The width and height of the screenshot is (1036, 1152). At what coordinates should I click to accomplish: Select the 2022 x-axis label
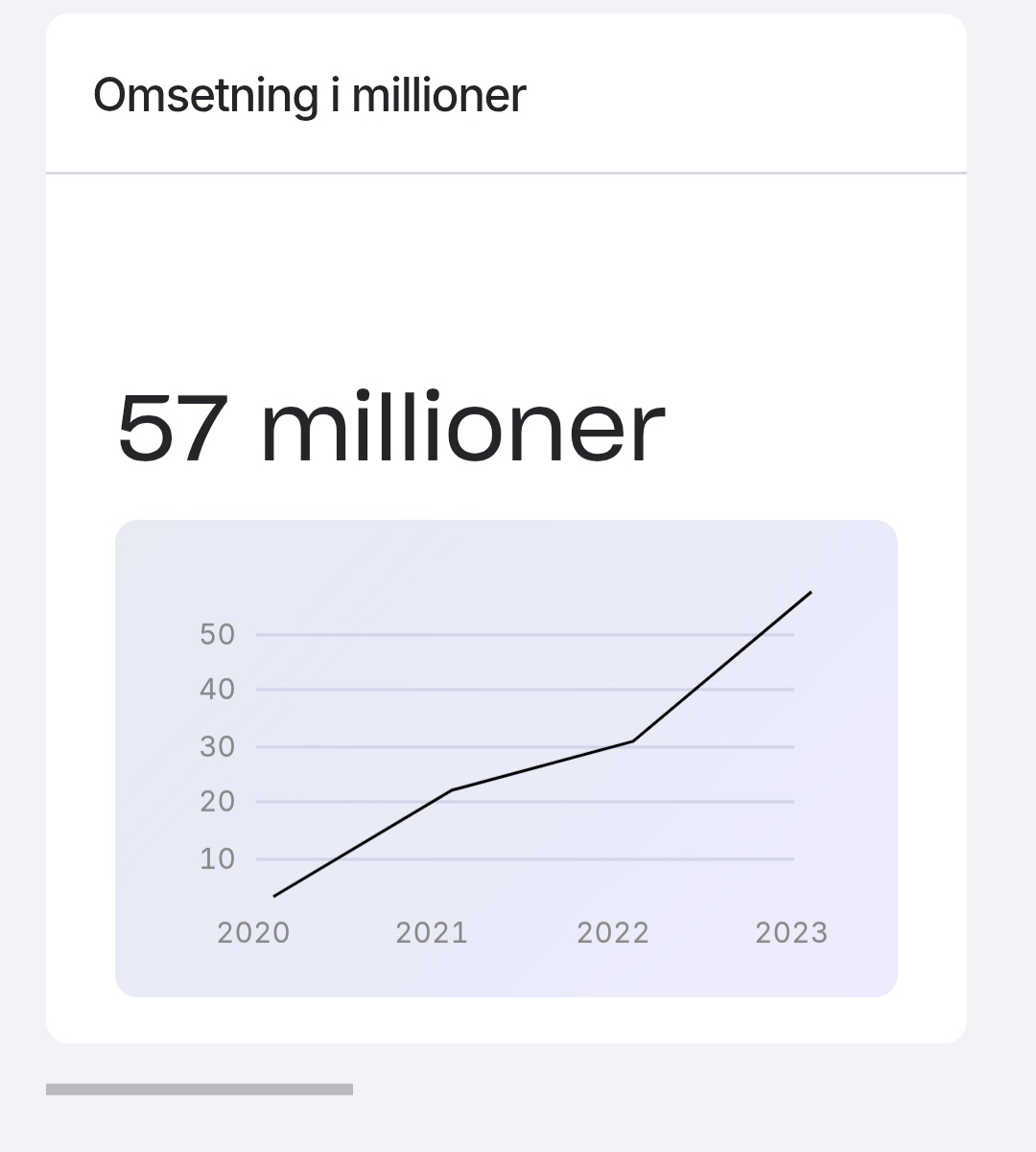[x=613, y=932]
